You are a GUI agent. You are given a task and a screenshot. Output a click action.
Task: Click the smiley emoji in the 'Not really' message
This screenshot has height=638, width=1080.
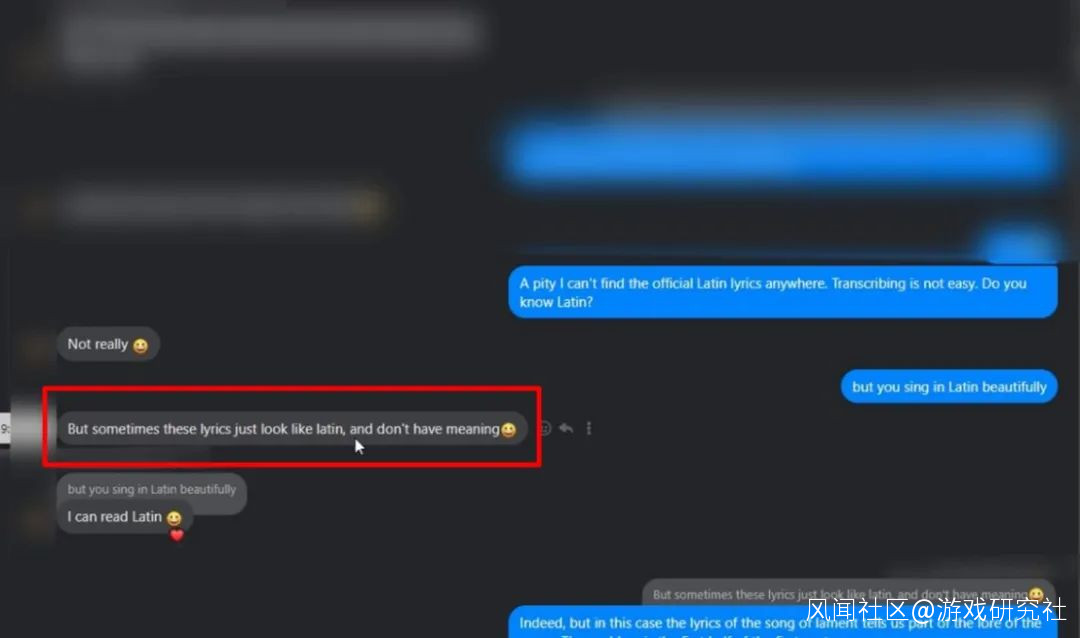tap(141, 345)
